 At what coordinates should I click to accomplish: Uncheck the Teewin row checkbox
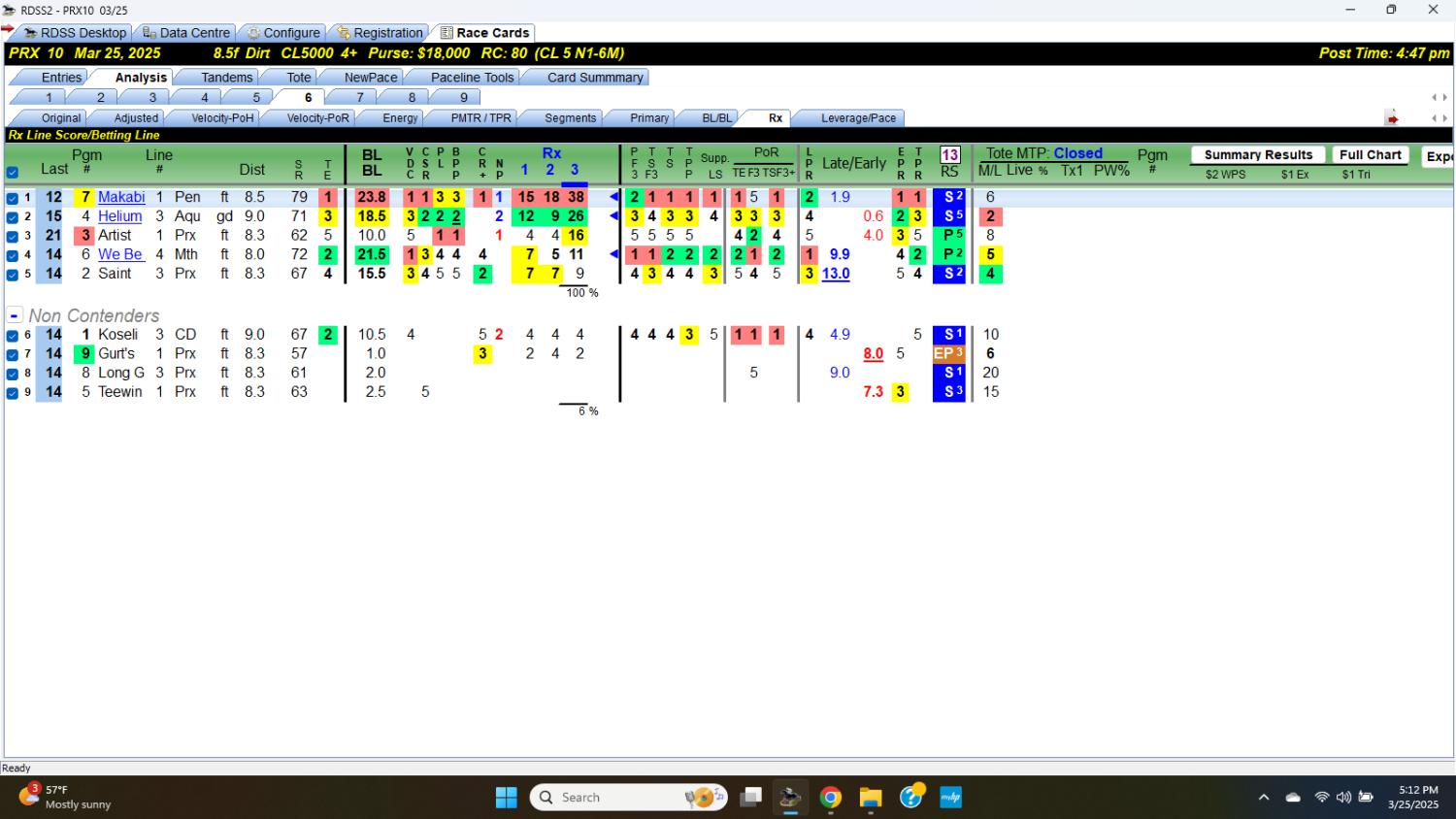coord(13,393)
